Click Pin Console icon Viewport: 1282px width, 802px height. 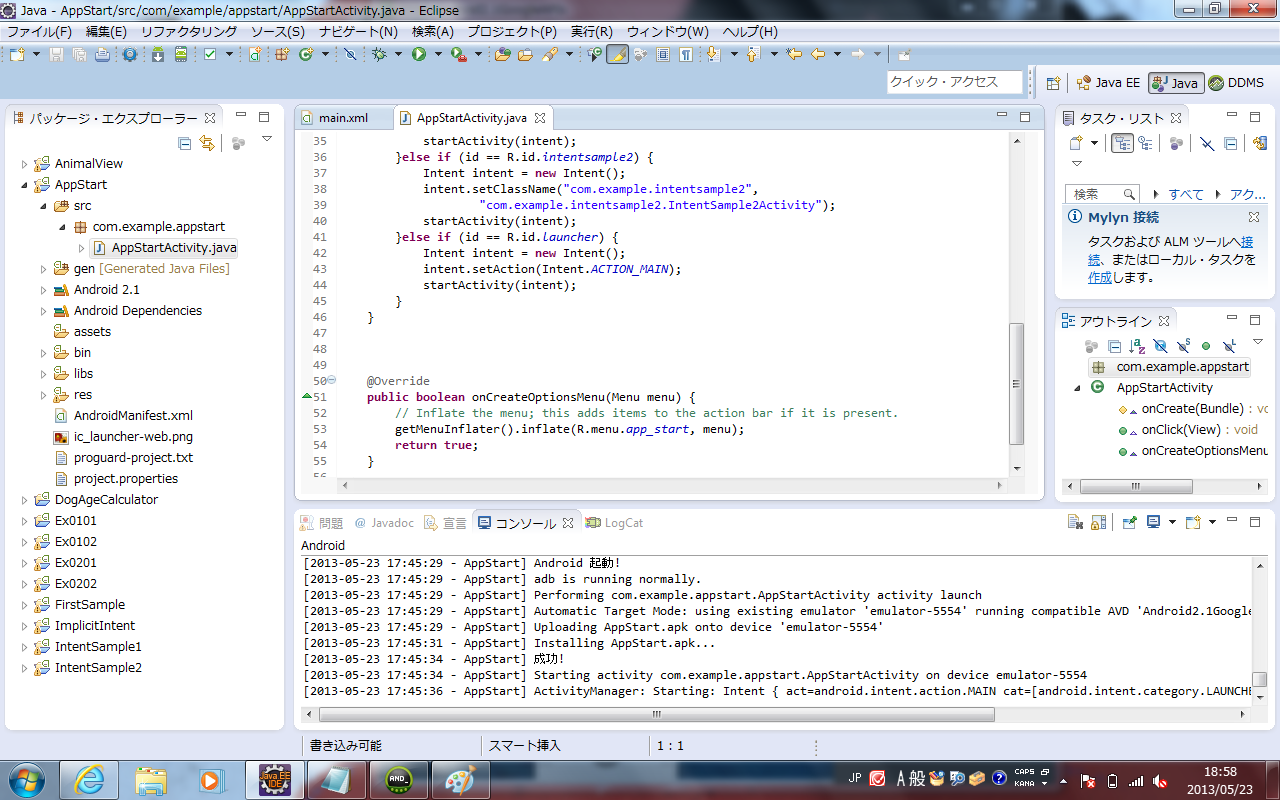click(1129, 522)
